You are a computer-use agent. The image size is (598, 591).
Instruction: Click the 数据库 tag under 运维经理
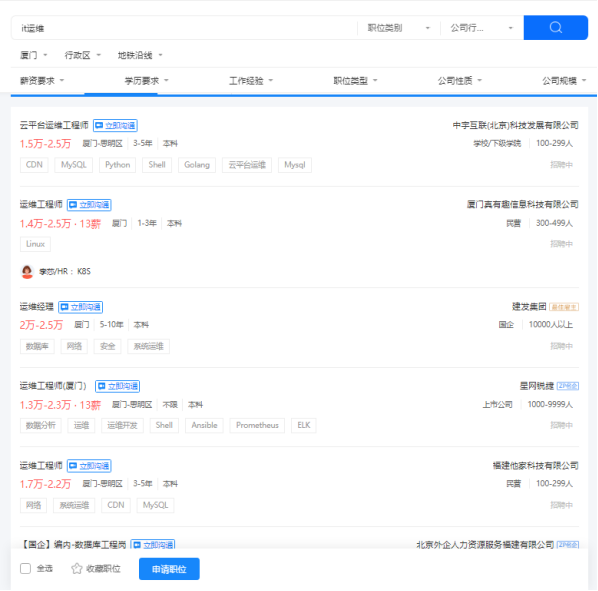point(37,346)
